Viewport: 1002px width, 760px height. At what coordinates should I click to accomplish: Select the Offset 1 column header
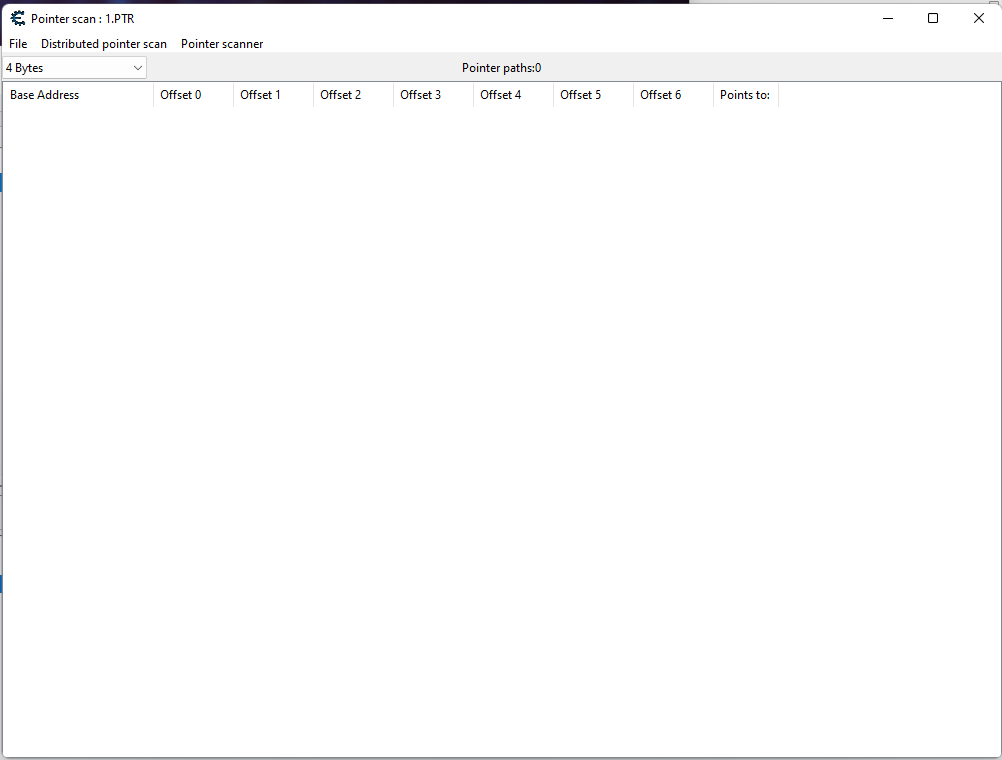(x=272, y=95)
